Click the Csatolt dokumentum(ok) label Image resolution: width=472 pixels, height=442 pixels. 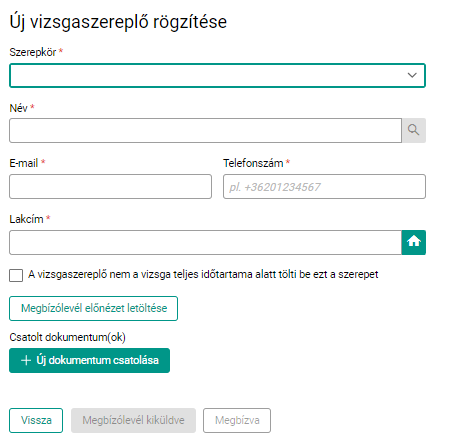point(67,337)
